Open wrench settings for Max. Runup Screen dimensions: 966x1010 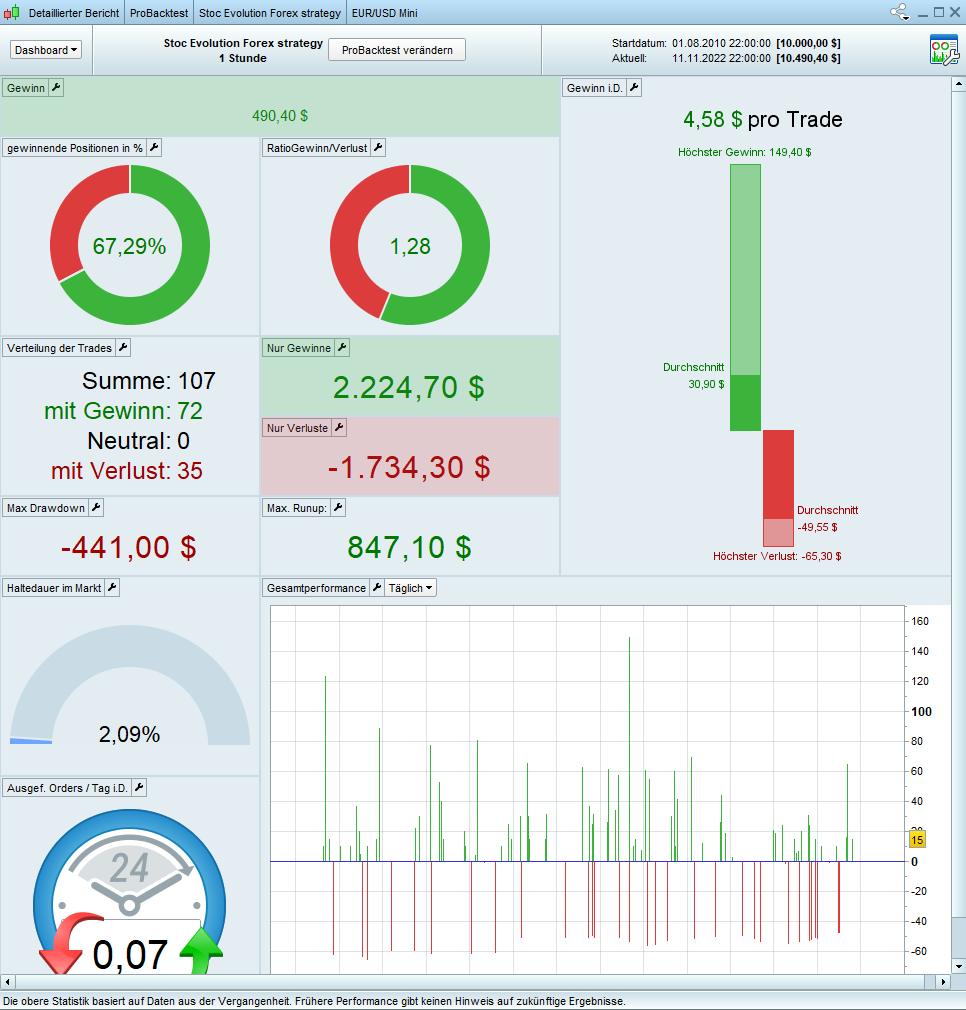[x=337, y=508]
